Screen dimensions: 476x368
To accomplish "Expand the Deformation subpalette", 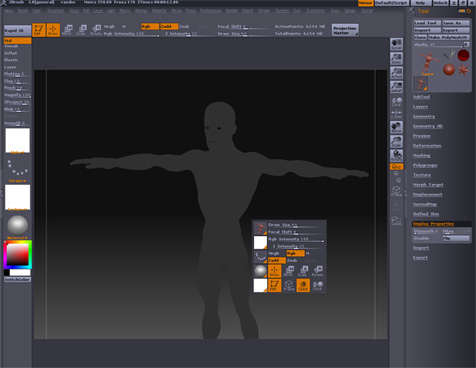I will point(427,146).
